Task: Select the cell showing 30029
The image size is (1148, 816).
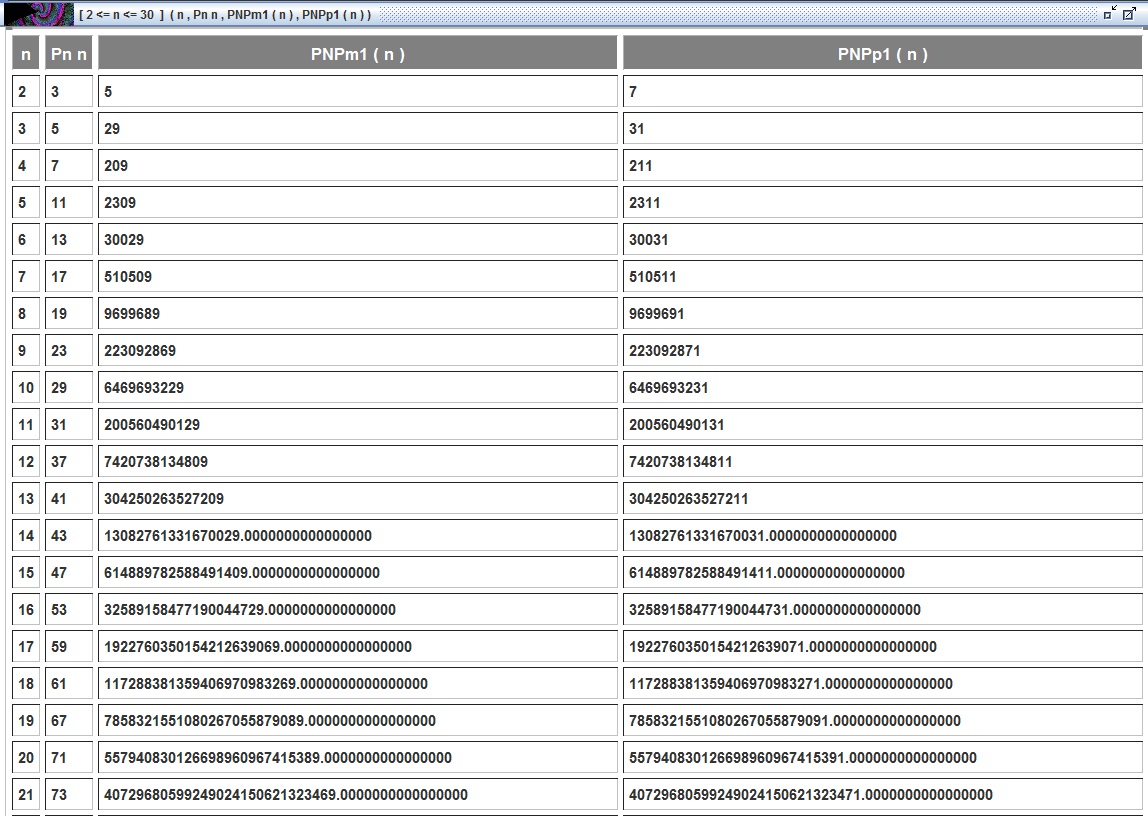Action: click(x=358, y=239)
